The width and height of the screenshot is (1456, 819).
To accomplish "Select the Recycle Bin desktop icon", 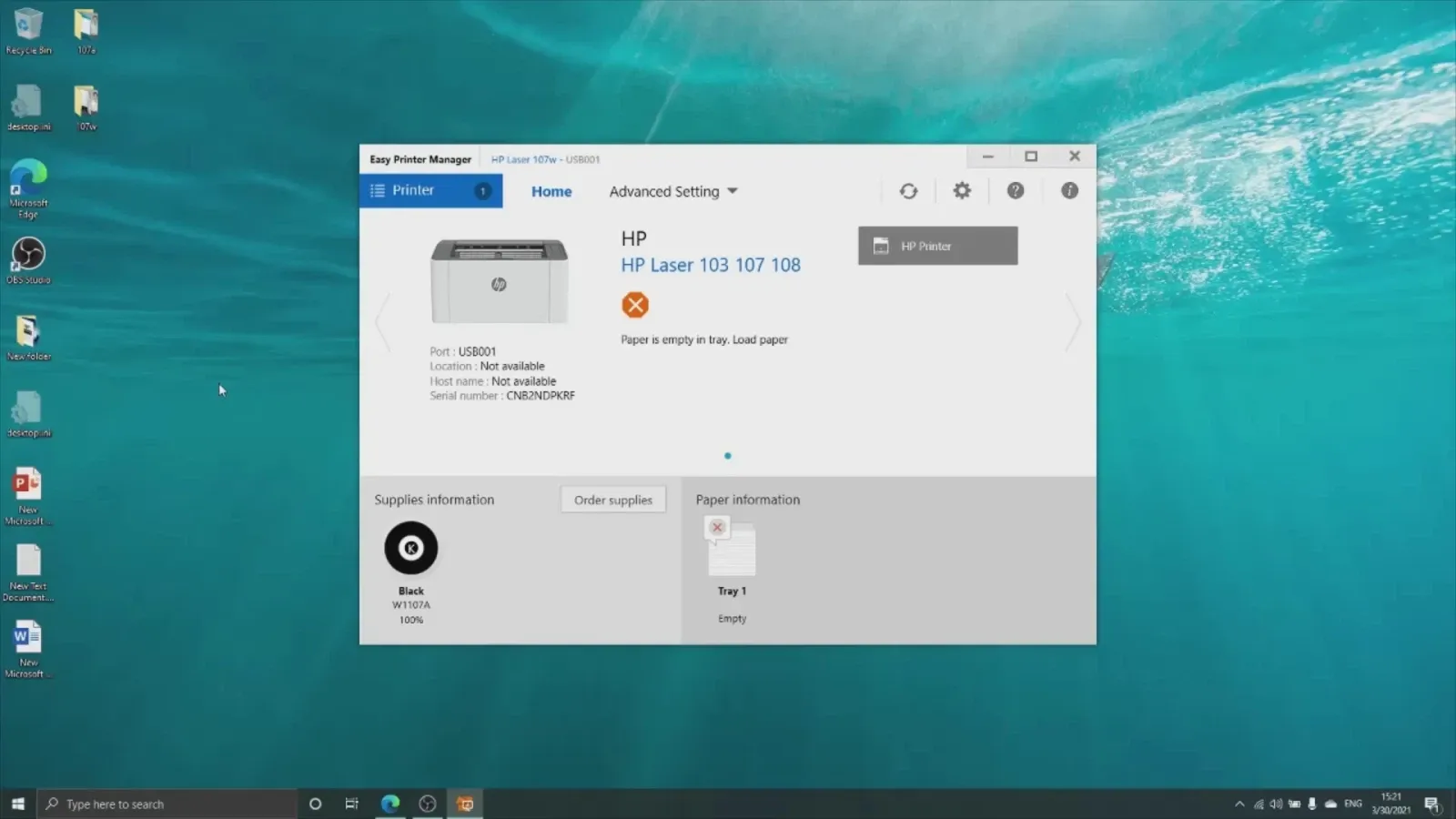I will (28, 32).
